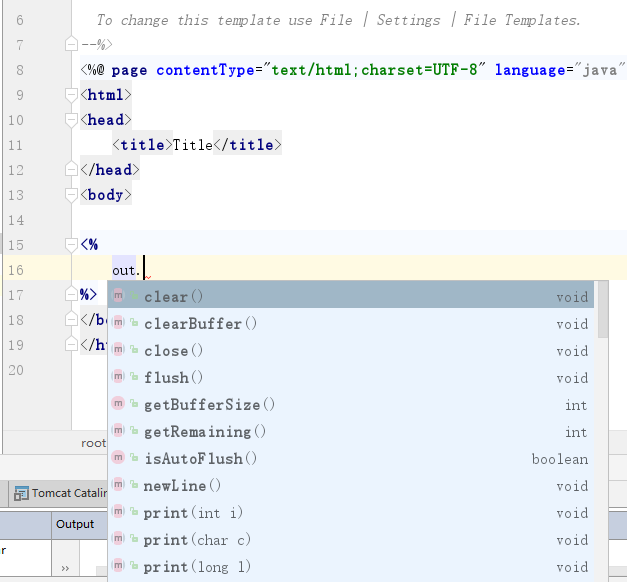Click line number 8 in gutter
Viewport: 627px width, 582px height.
tap(20, 70)
